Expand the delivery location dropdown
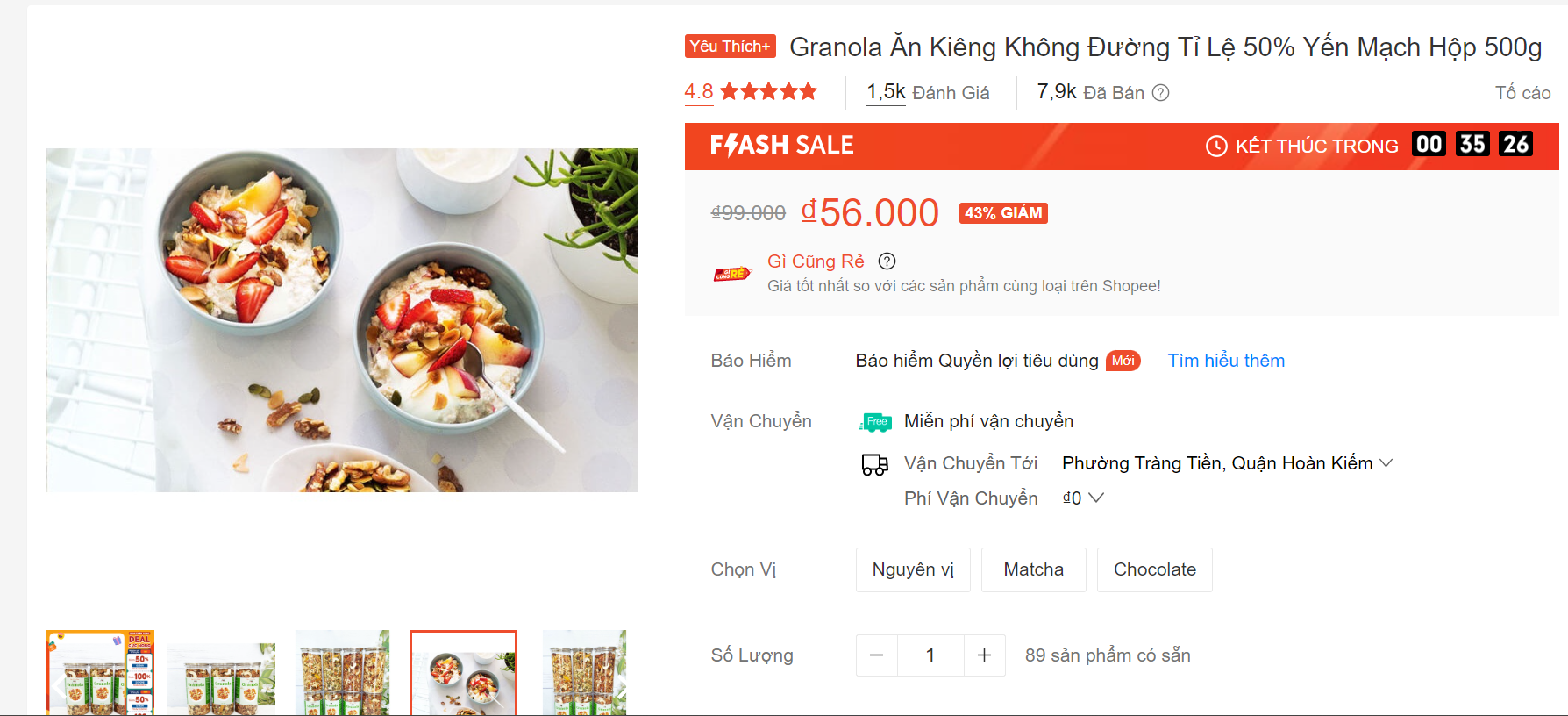1568x716 pixels. tap(1386, 463)
